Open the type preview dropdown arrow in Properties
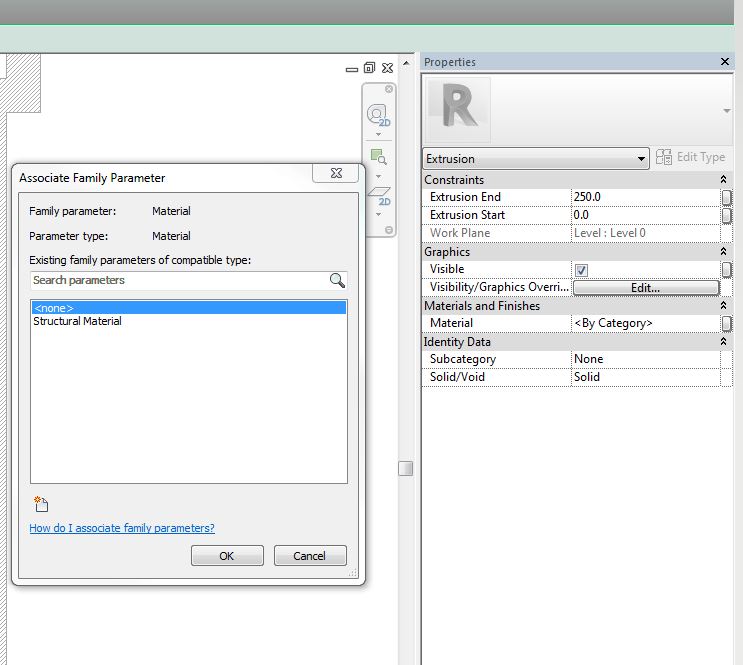The width and height of the screenshot is (743, 665). [726, 111]
